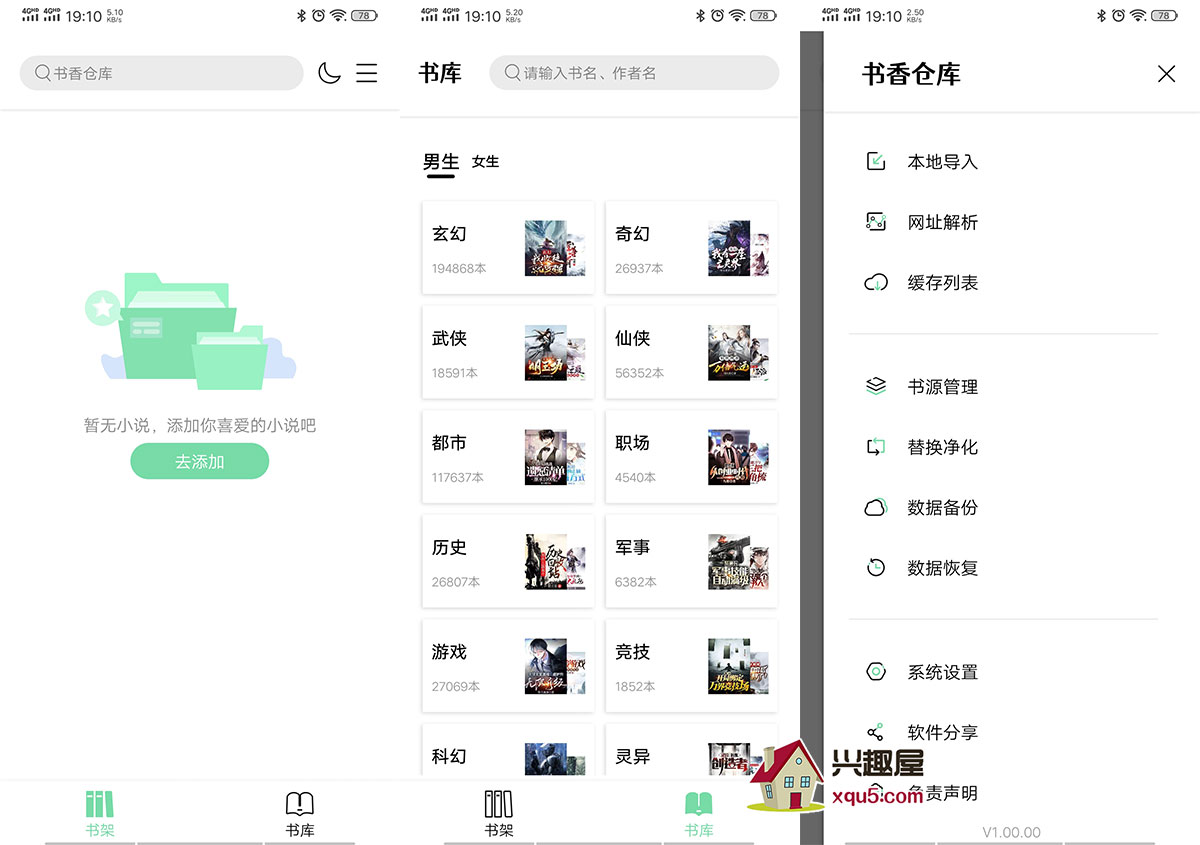
Task: Click the 数据备份 cloud icon
Action: pos(876,507)
